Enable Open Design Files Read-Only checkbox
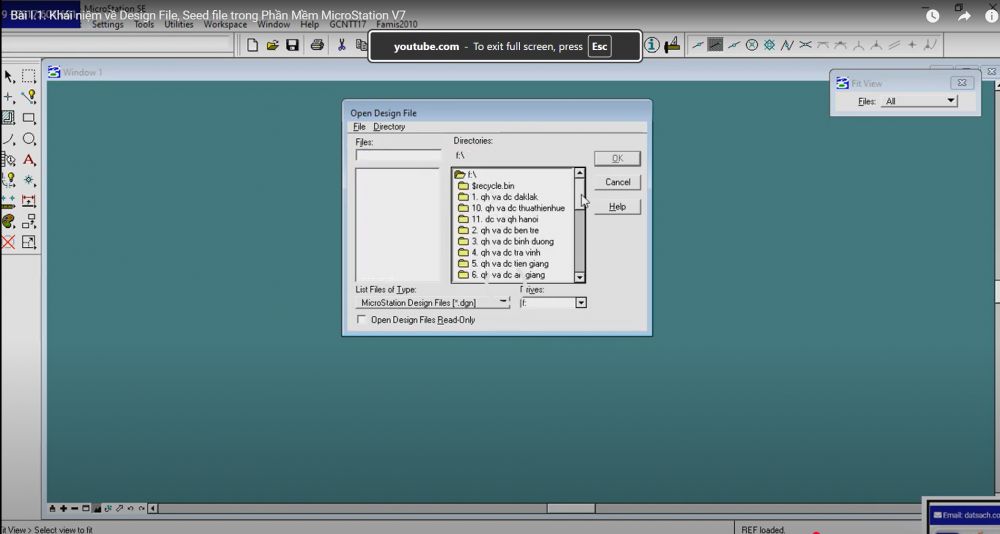Image resolution: width=1000 pixels, height=534 pixels. tap(362, 320)
